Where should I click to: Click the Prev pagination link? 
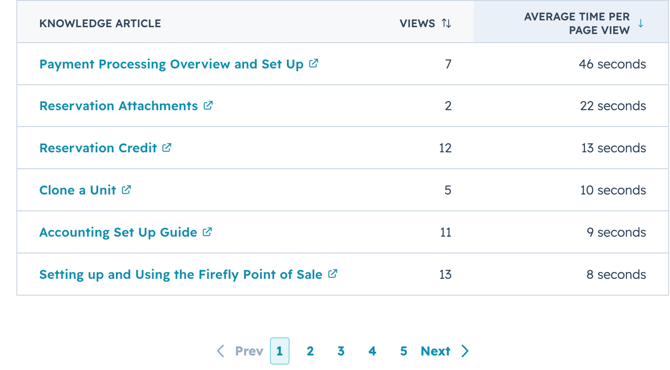coord(249,351)
